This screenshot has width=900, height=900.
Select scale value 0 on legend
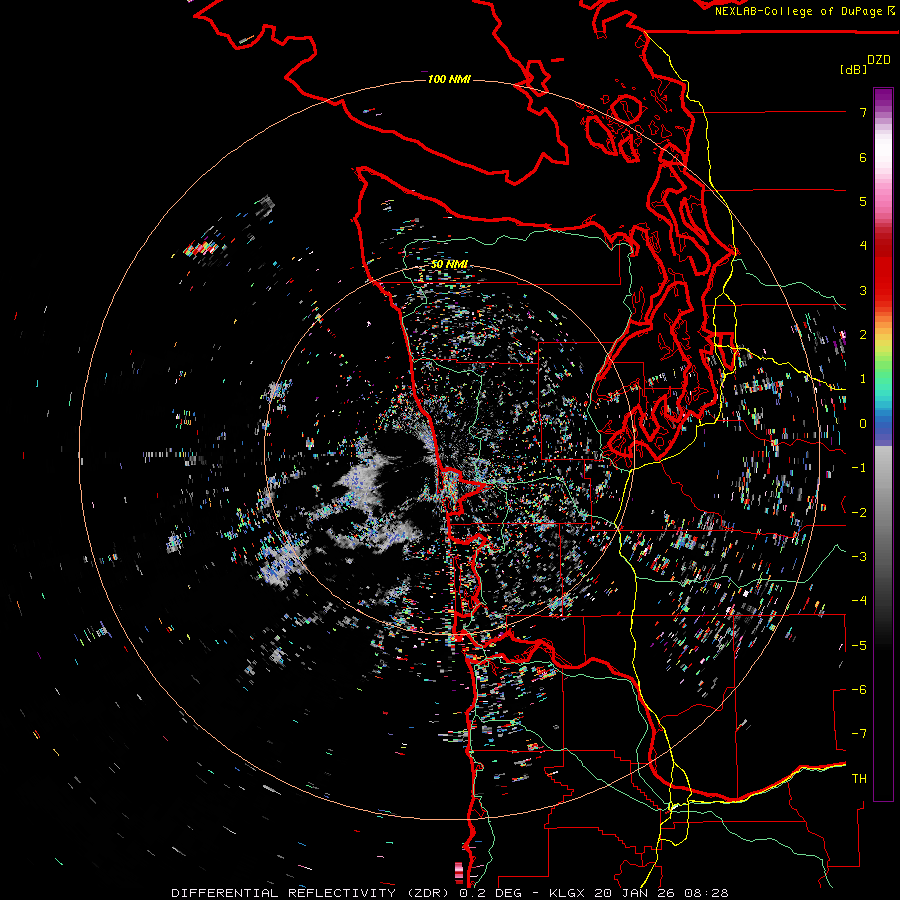pyautogui.click(x=863, y=424)
